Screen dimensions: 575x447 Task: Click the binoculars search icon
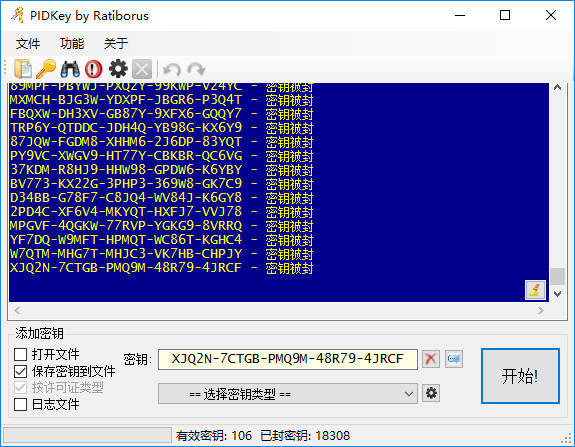[70, 69]
